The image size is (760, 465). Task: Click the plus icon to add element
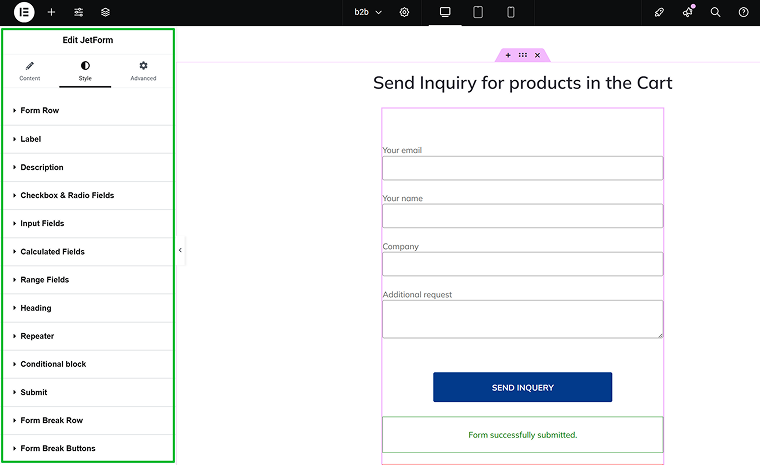point(51,12)
